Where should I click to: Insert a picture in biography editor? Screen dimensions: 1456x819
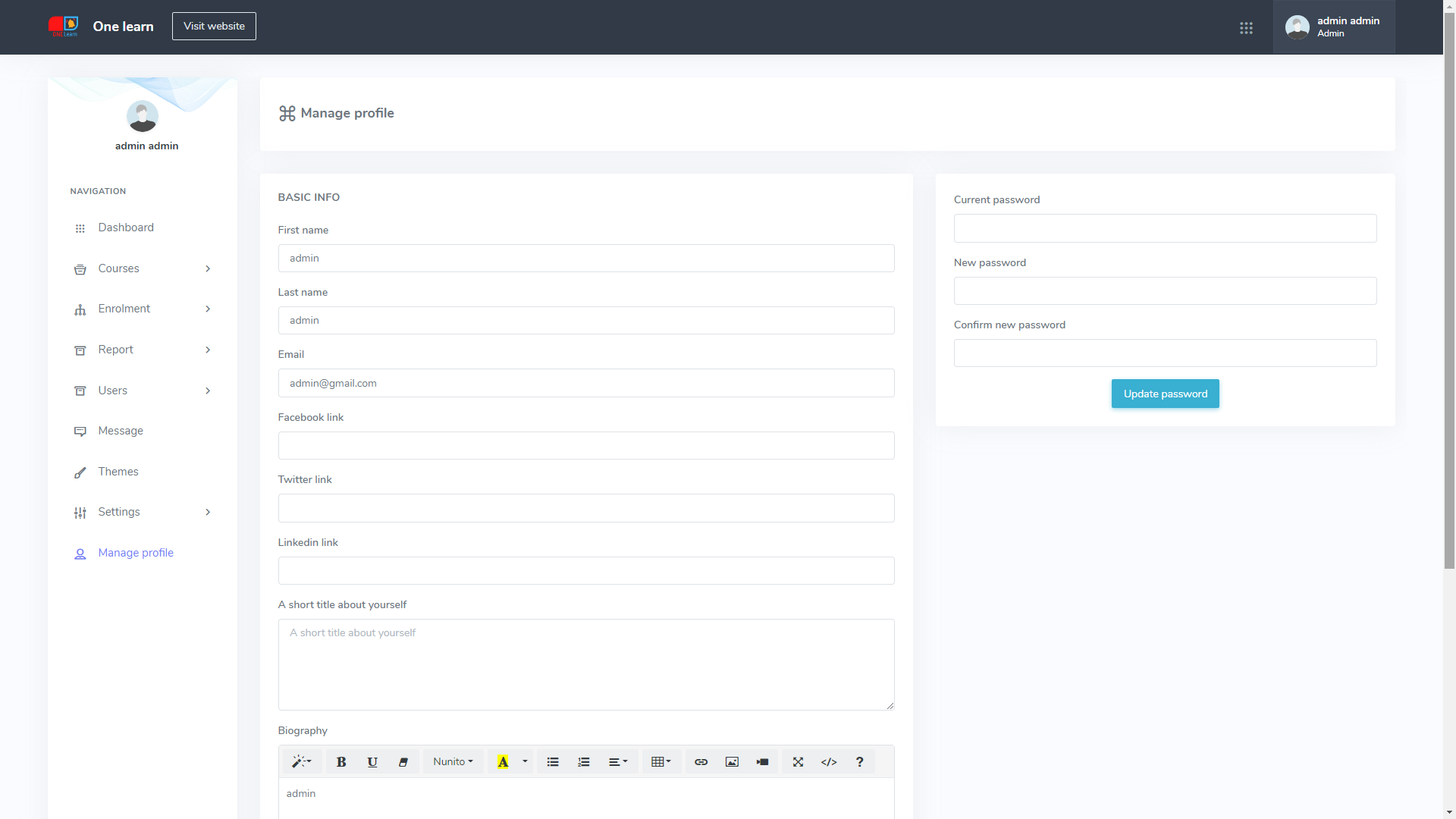[732, 762]
